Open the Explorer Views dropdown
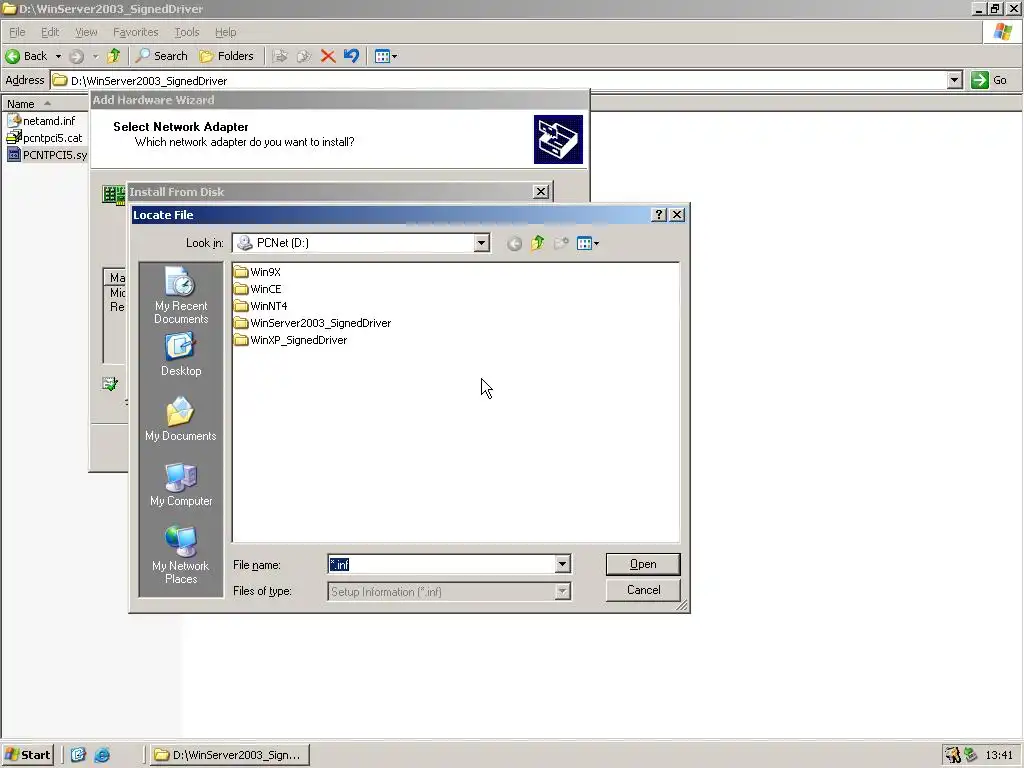The width and height of the screenshot is (1024, 768). (386, 56)
